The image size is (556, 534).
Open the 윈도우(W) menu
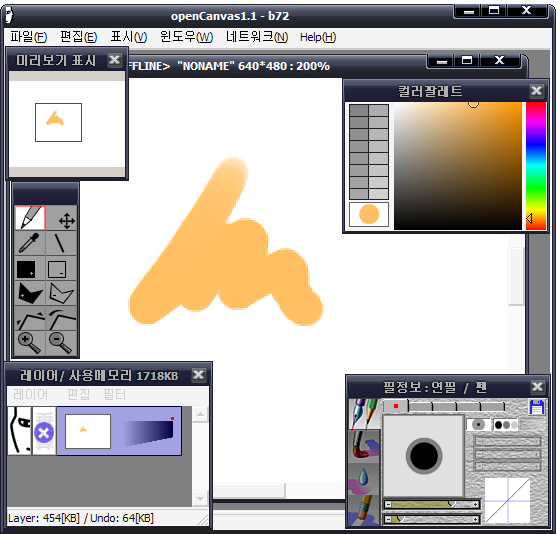[186, 37]
